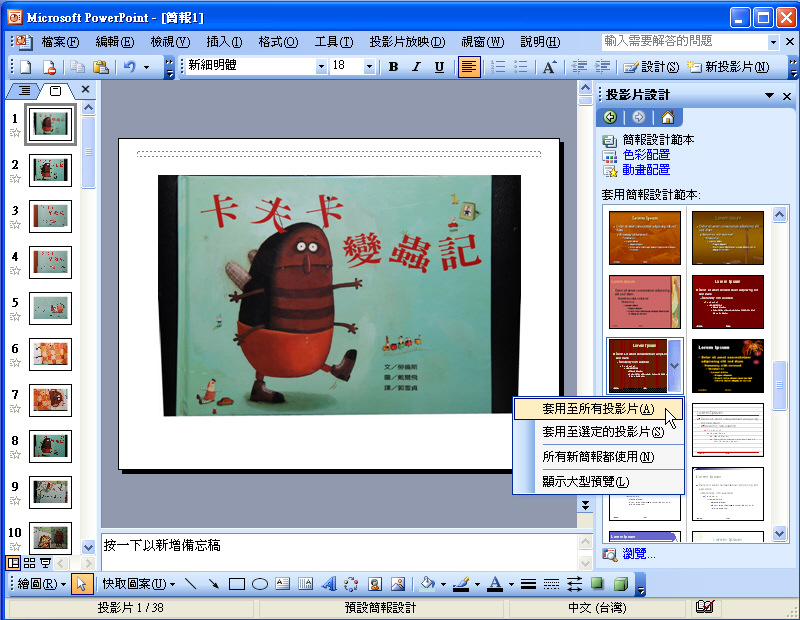This screenshot has width=800, height=620.
Task: Select slide 6 thumbnail
Action: (x=50, y=354)
